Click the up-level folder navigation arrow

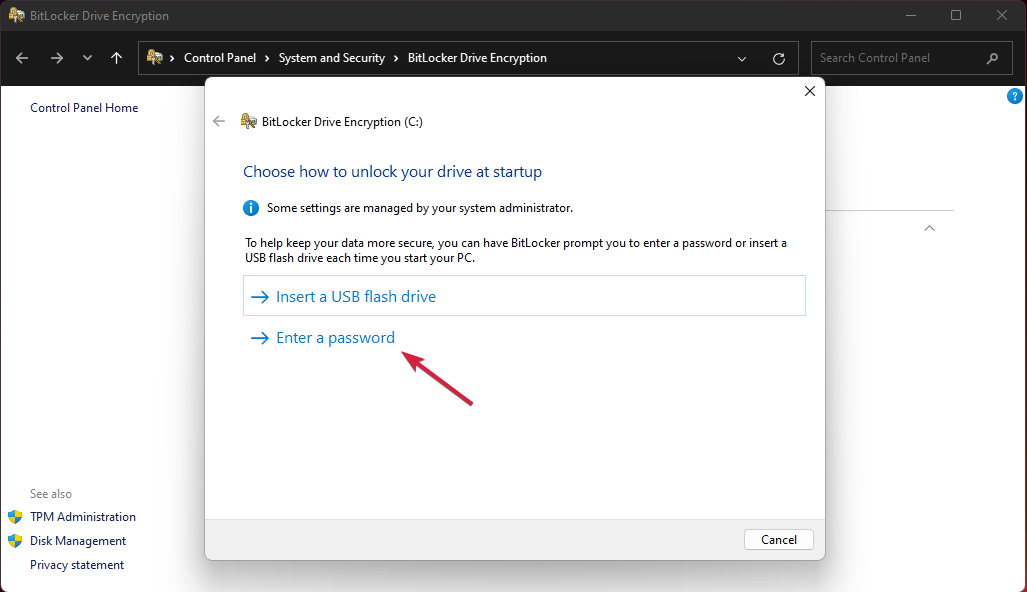(x=116, y=57)
